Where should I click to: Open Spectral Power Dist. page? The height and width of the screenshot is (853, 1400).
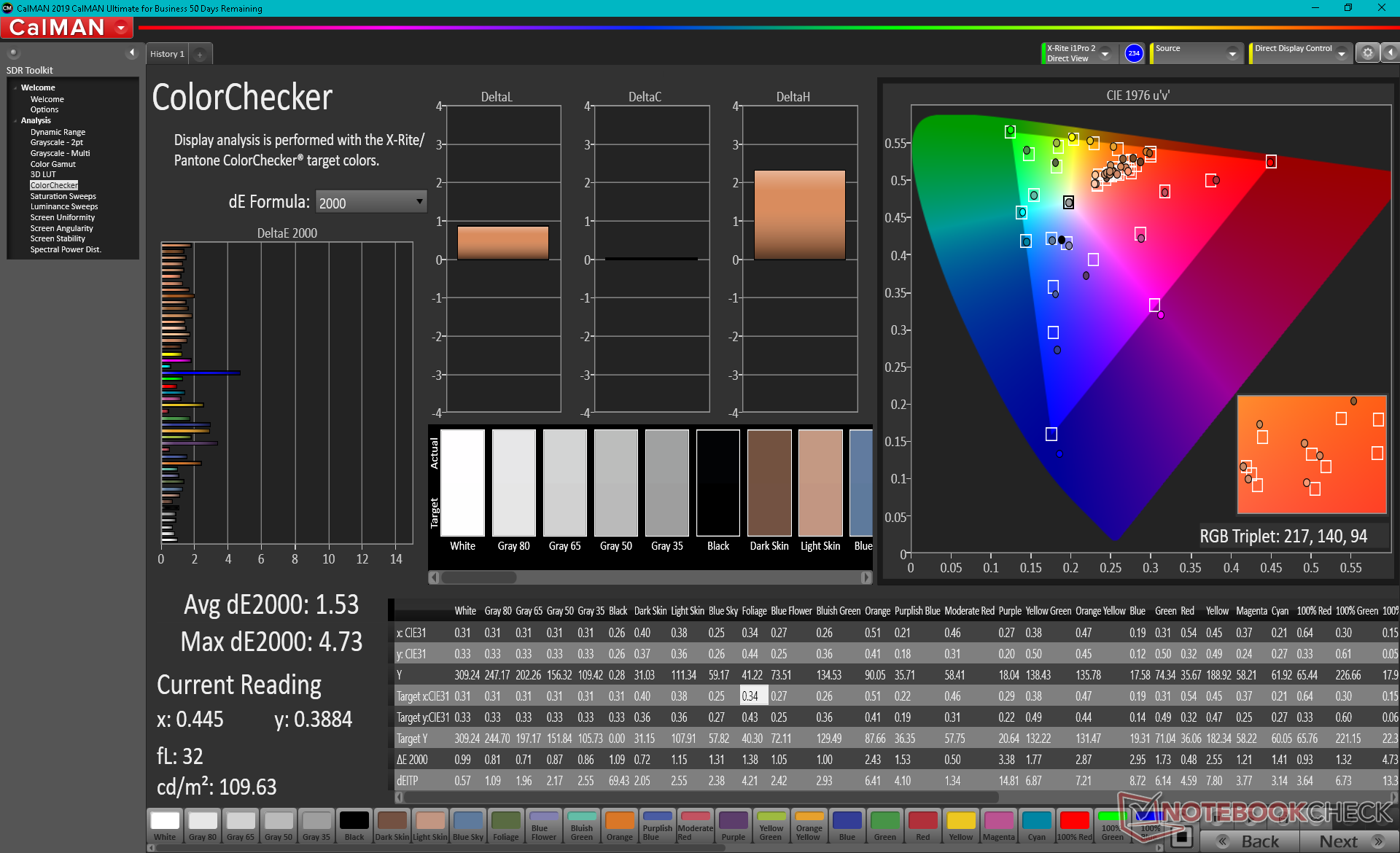(66, 250)
